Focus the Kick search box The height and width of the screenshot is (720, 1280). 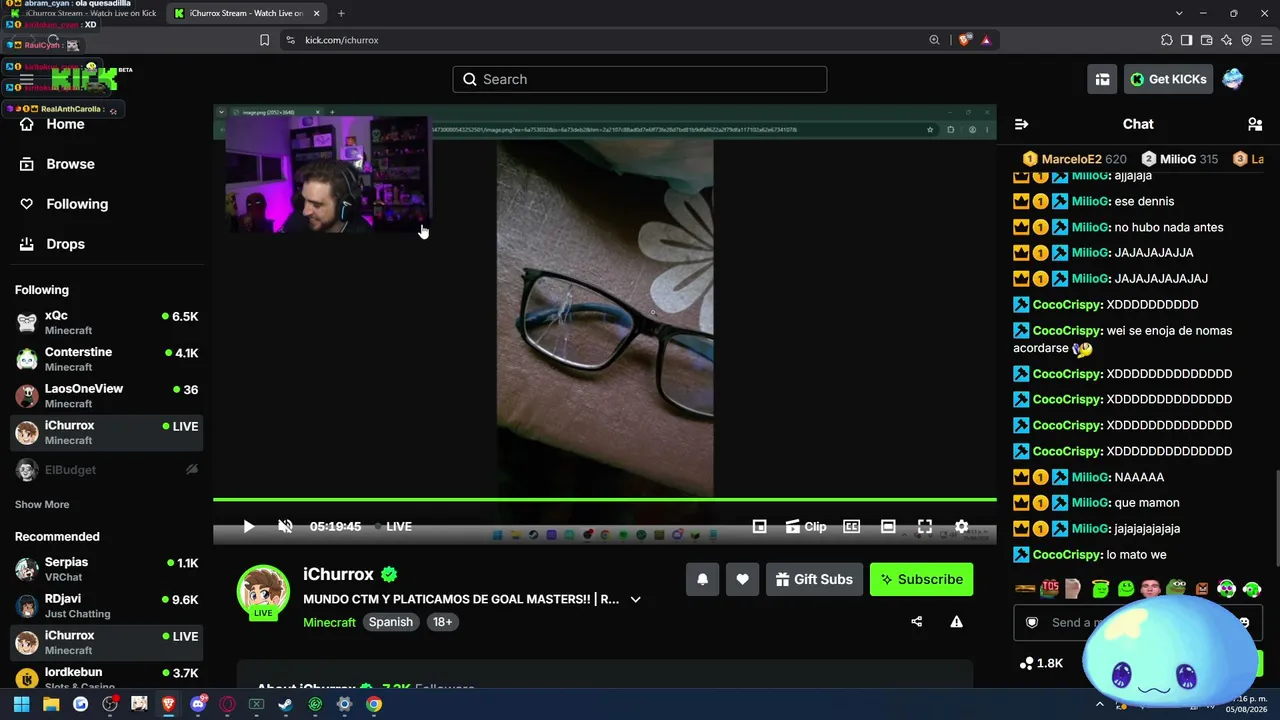pyautogui.click(x=640, y=79)
